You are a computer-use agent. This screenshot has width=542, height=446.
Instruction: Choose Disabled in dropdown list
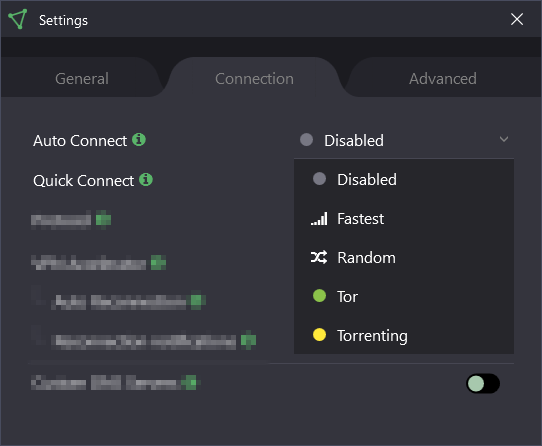404,179
